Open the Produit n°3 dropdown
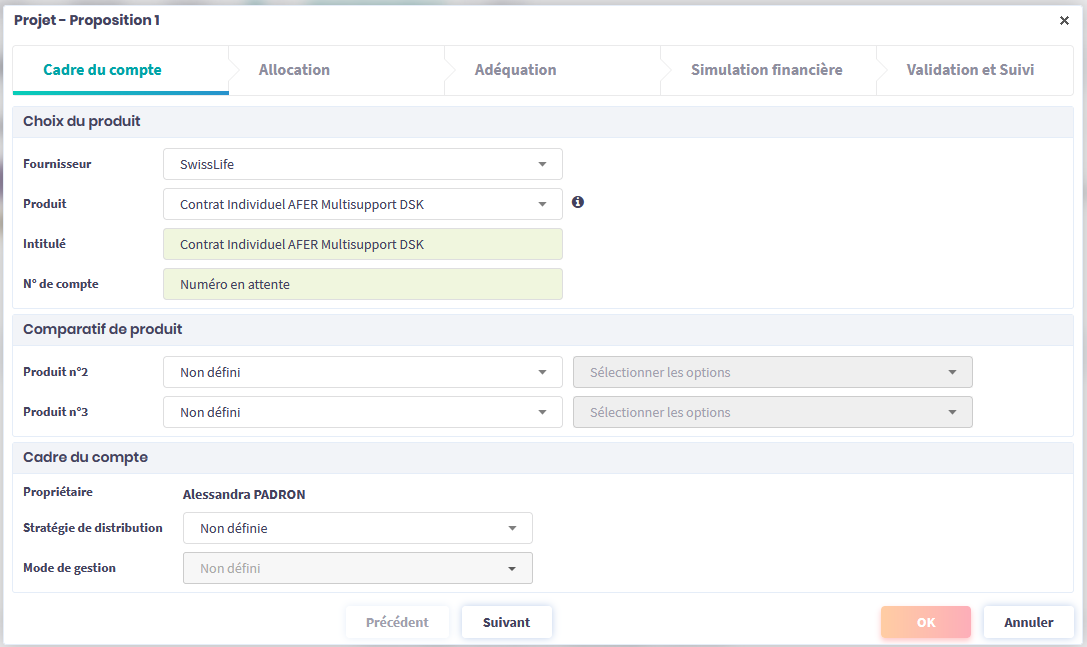This screenshot has width=1087, height=647. (x=362, y=412)
